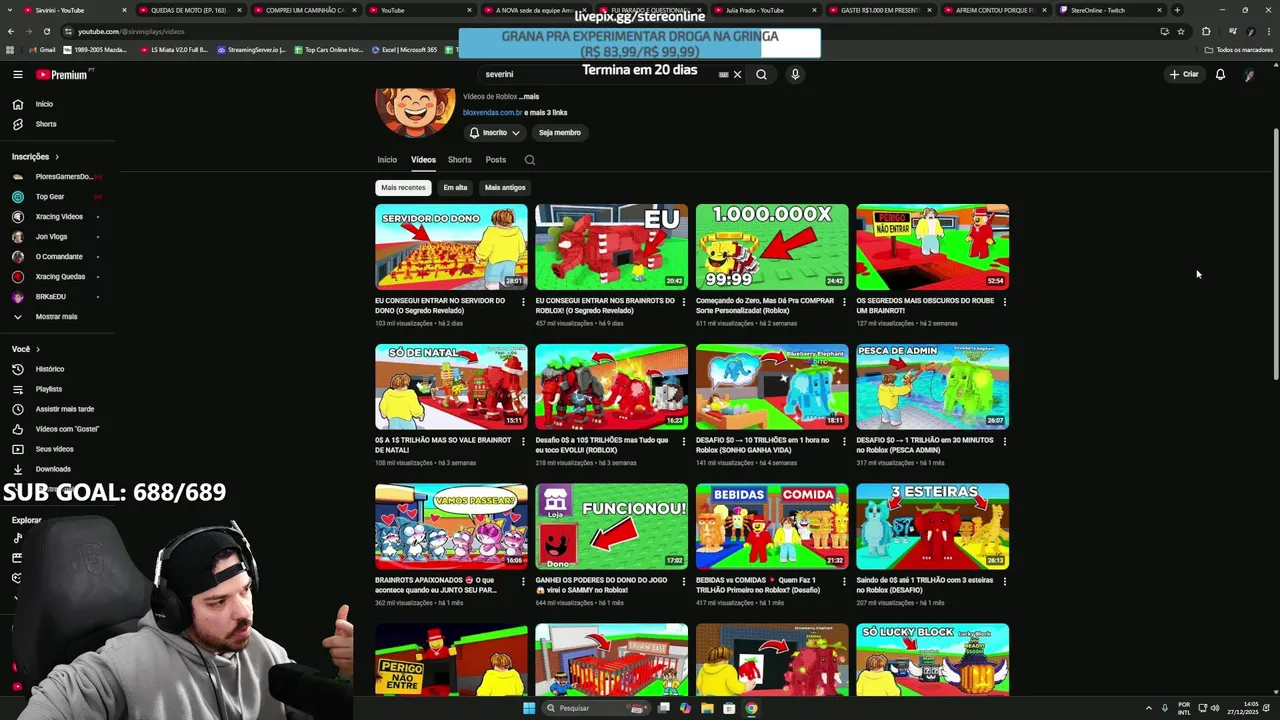Open the Inscrito subscription dropdown
Image resolution: width=1280 pixels, height=720 pixels.
point(495,132)
